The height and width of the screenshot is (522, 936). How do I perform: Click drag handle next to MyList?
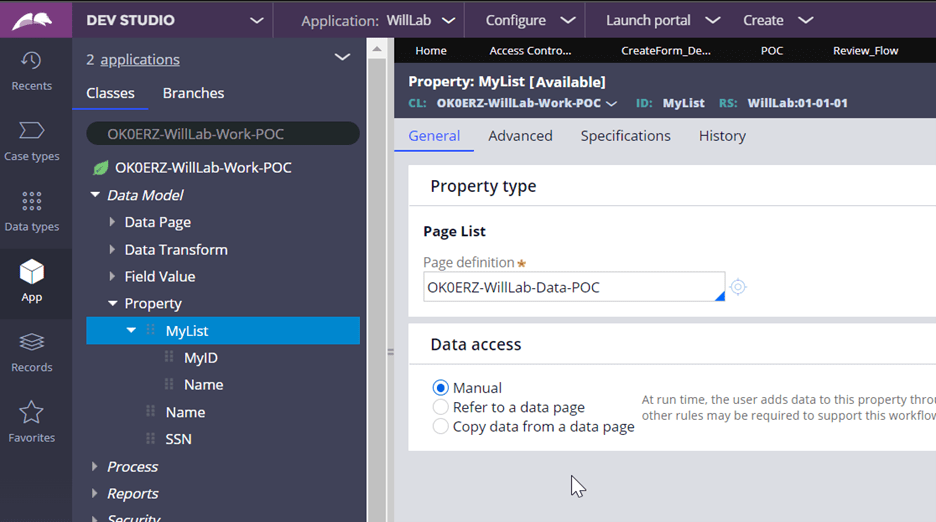point(150,330)
